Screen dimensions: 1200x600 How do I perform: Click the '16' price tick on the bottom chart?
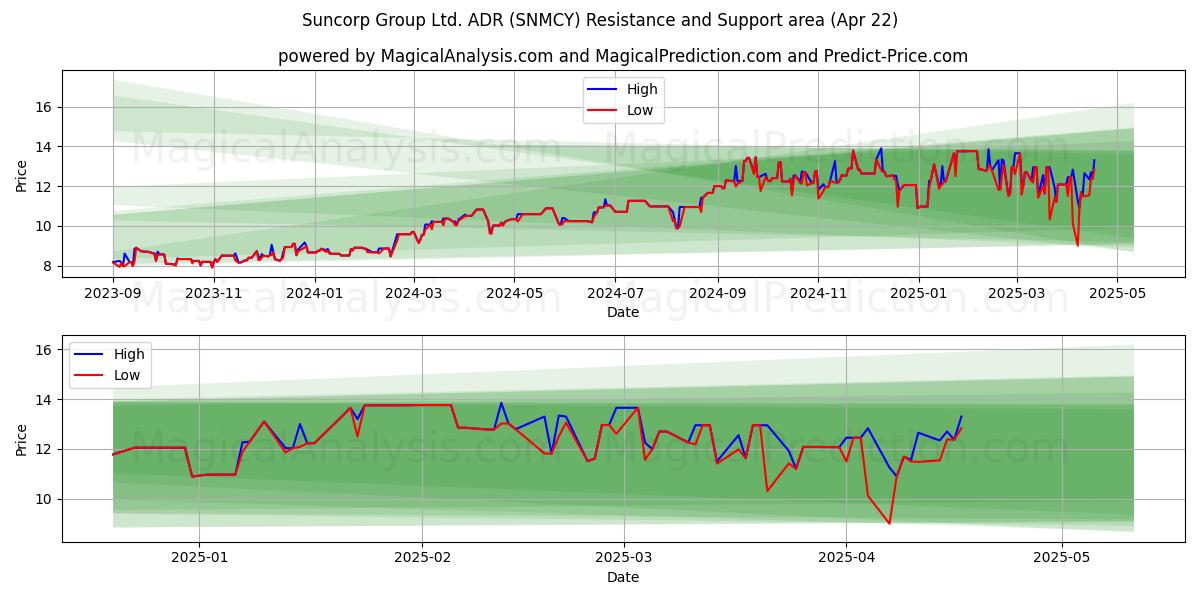pos(45,350)
